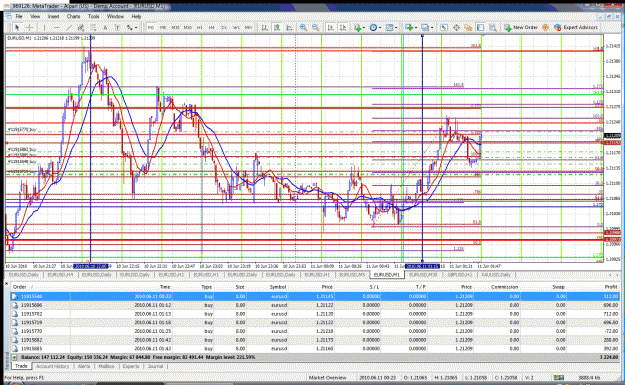Select the Text Label 'T' tool
The image size is (625, 385).
[117, 28]
